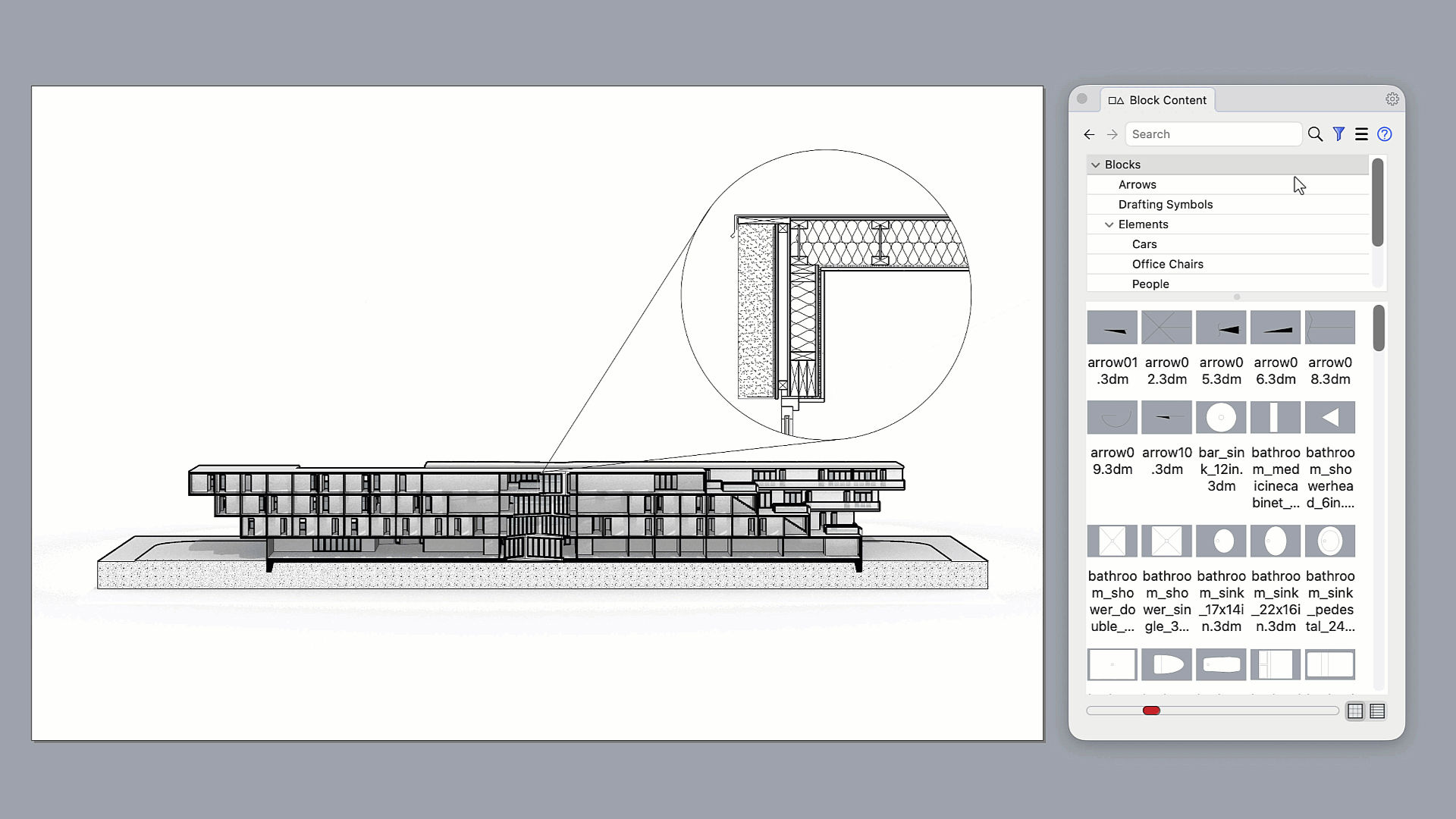Click the forward navigation arrow

coord(1112,134)
